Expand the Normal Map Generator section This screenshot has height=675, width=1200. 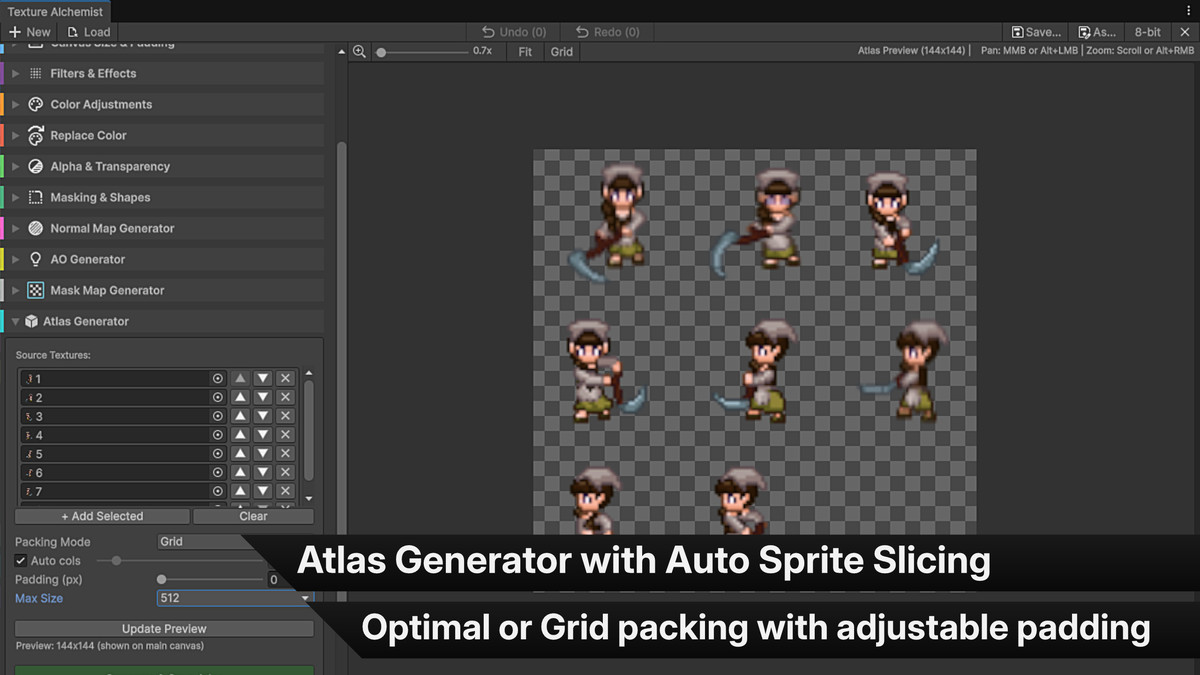pos(164,228)
